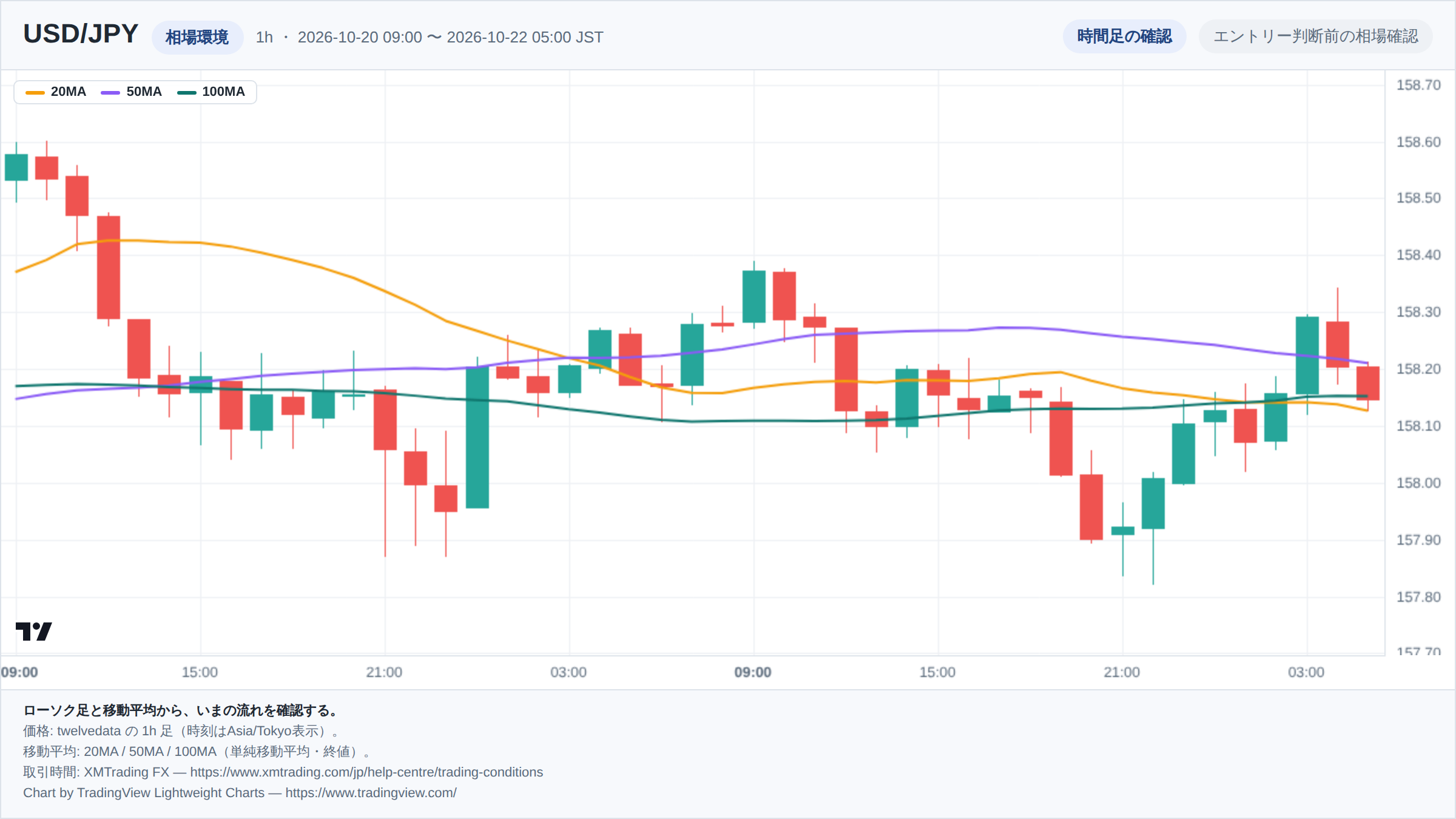Click the orange 20MA legend swatch
Screen dimensions: 1456x819
35,92
